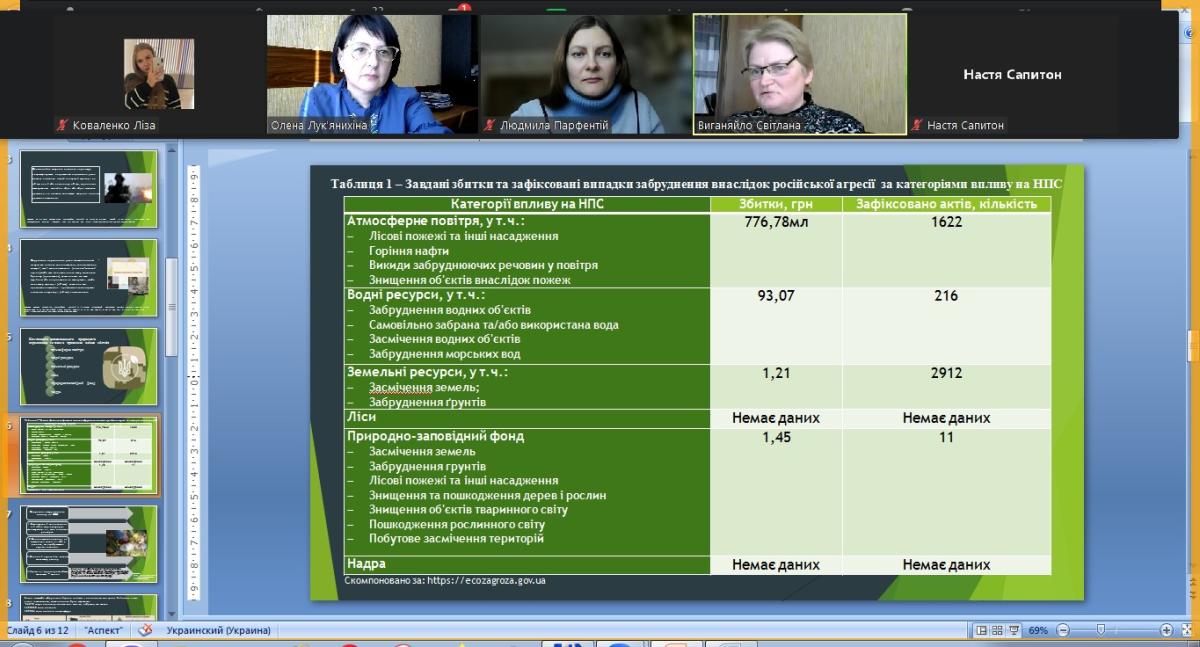Click the "Побутове засмічення територій" list item
The height and width of the screenshot is (647, 1200).
coord(456,539)
